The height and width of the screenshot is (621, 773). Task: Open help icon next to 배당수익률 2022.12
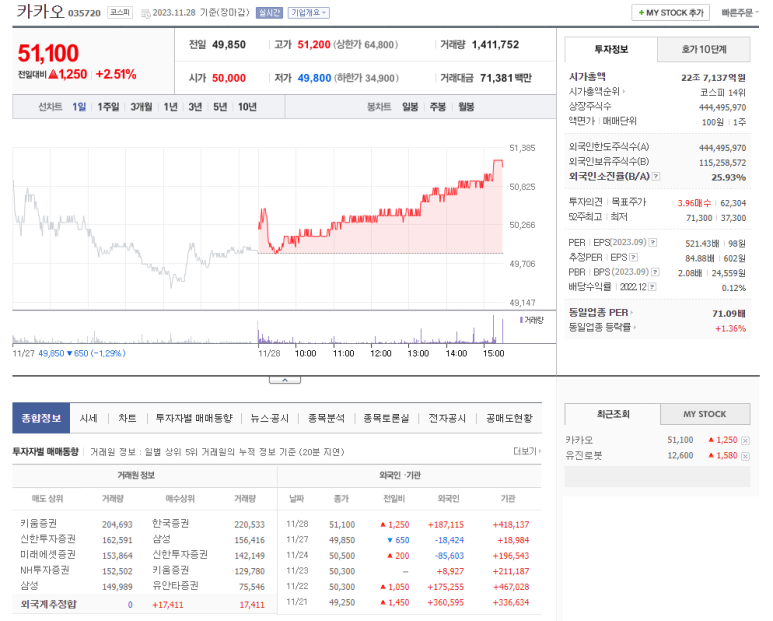tap(652, 287)
